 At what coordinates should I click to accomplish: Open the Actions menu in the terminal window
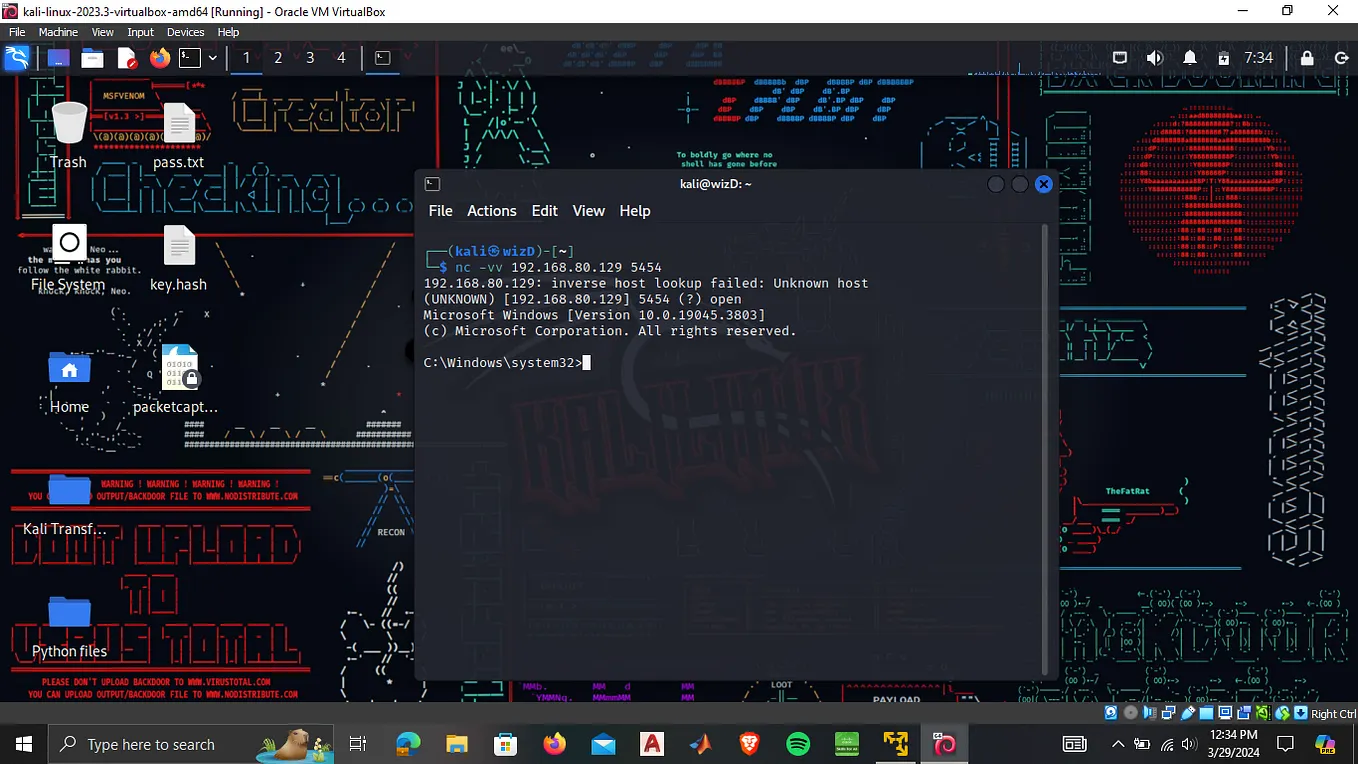coord(491,211)
